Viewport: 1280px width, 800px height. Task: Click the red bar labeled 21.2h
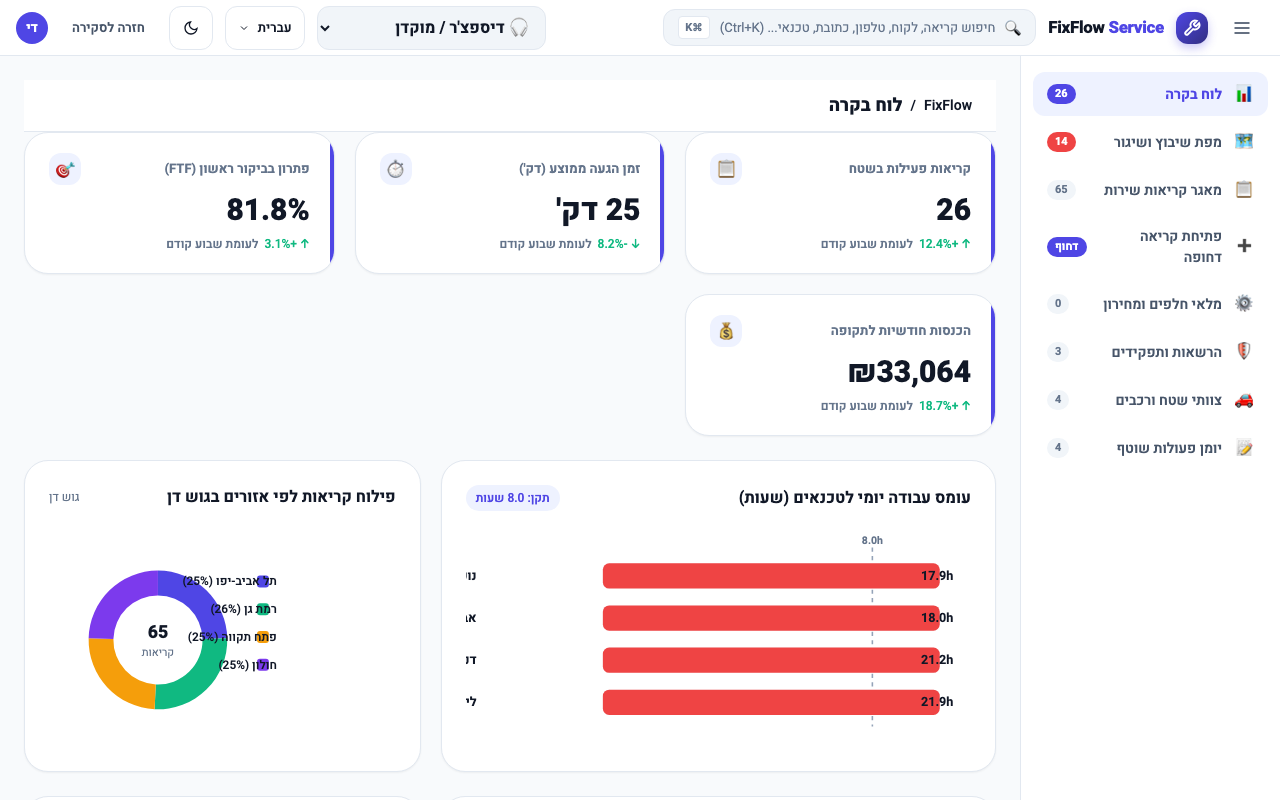[771, 660]
